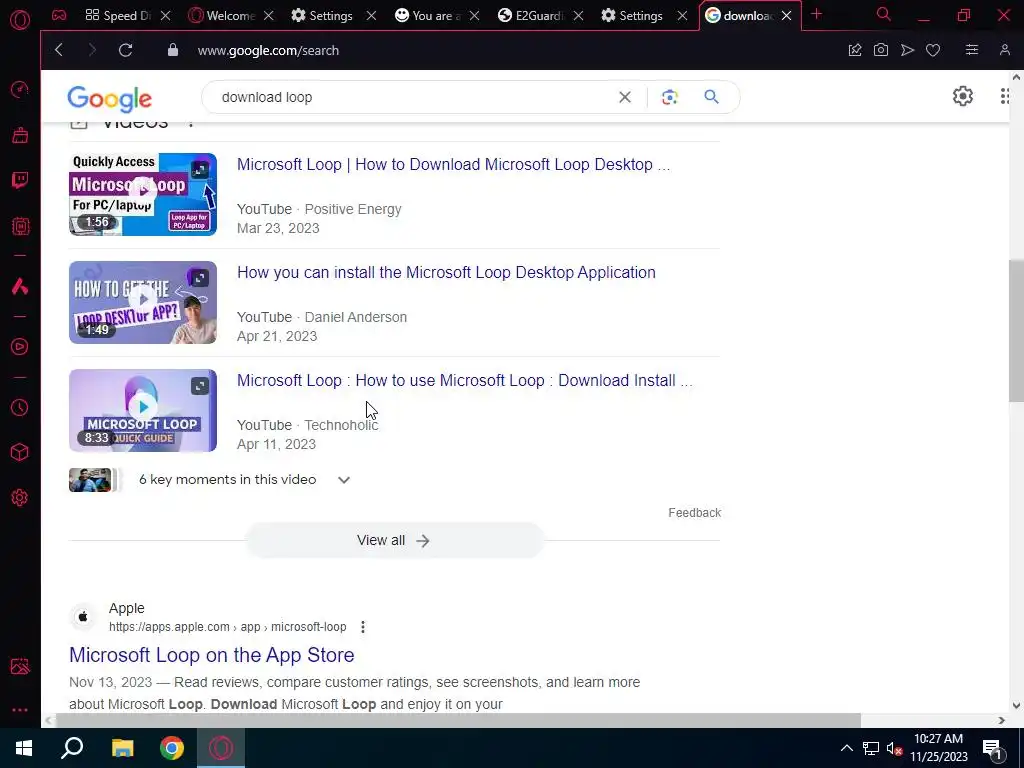Switch to the E2Guardian tab
Viewport: 1024px width, 768px height.
pos(531,16)
